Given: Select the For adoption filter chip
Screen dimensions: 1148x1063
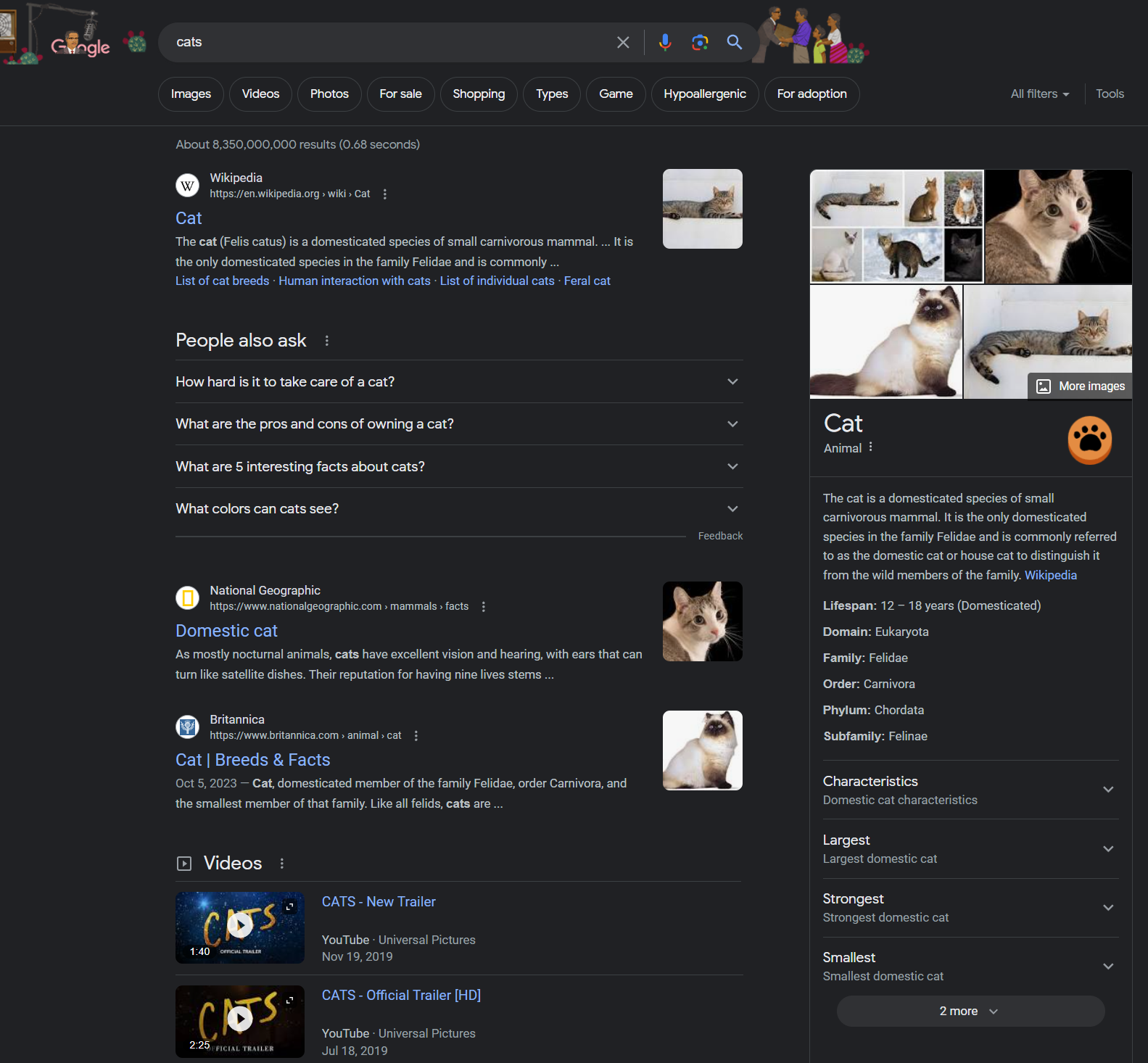Looking at the screenshot, I should coord(812,94).
